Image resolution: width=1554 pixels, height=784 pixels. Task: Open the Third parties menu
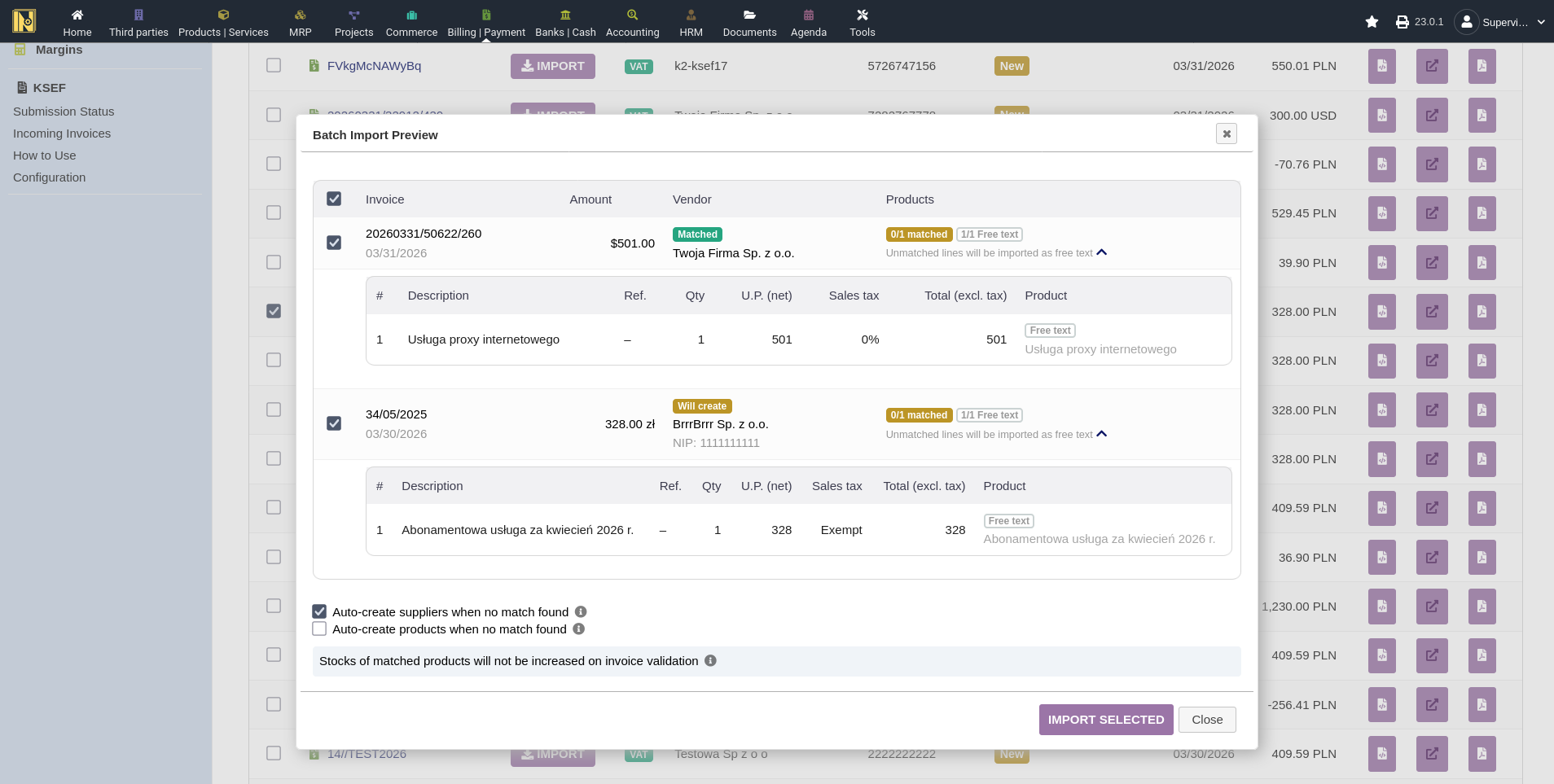point(138,22)
